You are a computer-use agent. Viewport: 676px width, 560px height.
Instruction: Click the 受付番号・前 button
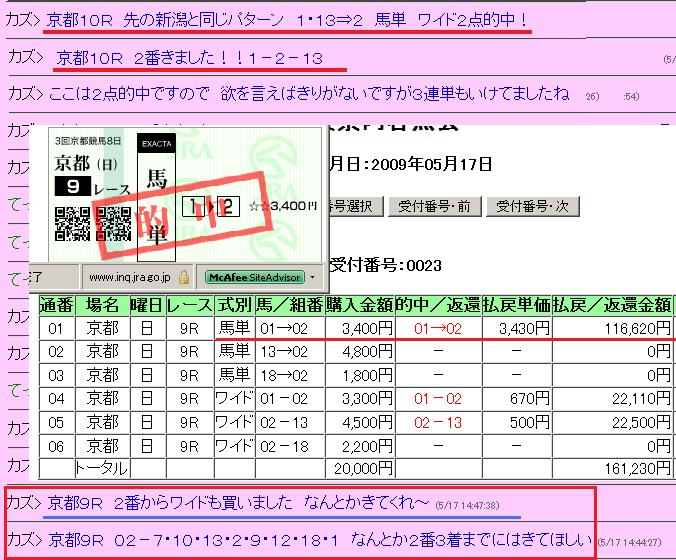pyautogui.click(x=434, y=206)
